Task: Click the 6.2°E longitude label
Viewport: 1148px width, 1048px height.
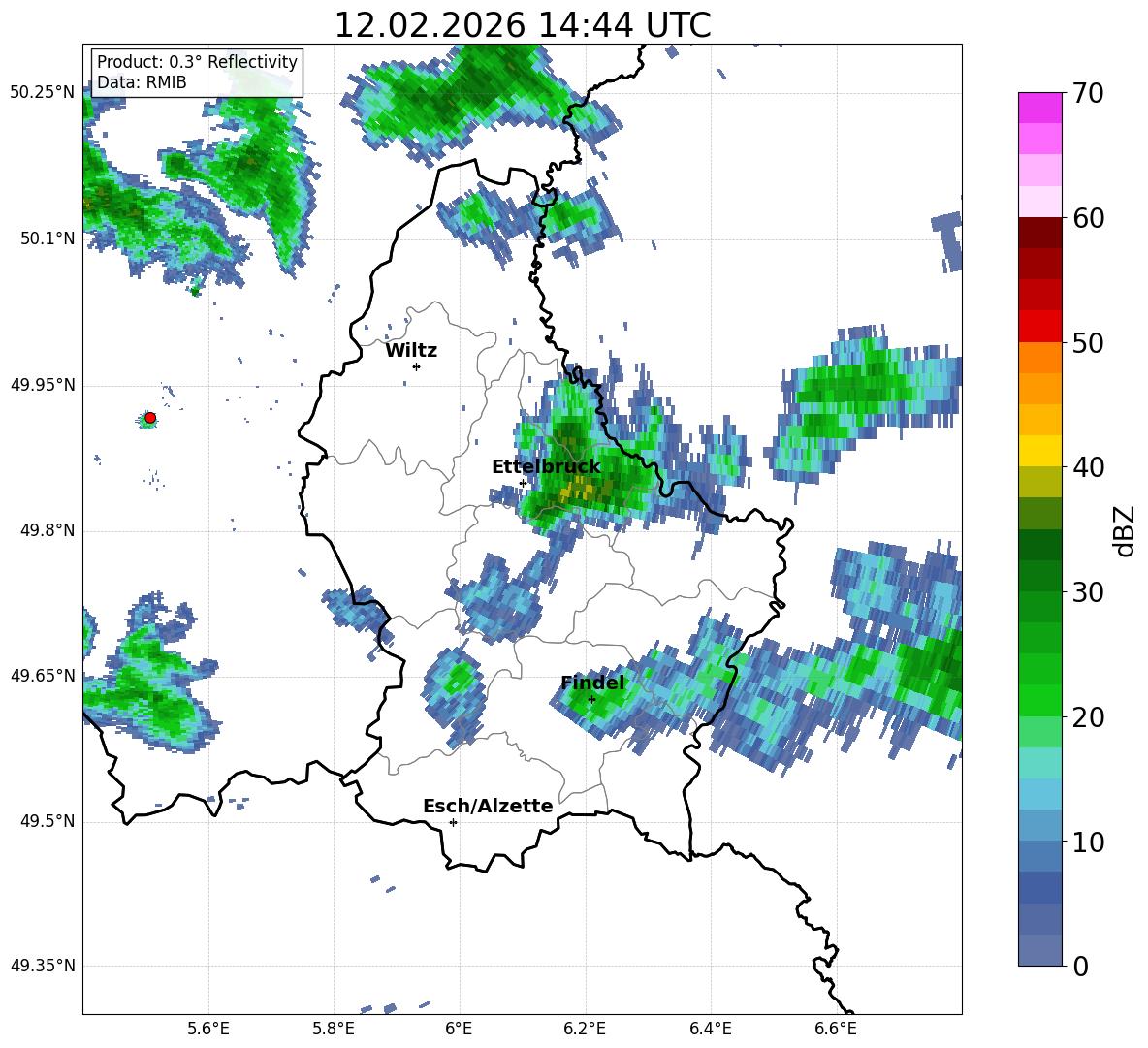Action: click(x=585, y=1029)
